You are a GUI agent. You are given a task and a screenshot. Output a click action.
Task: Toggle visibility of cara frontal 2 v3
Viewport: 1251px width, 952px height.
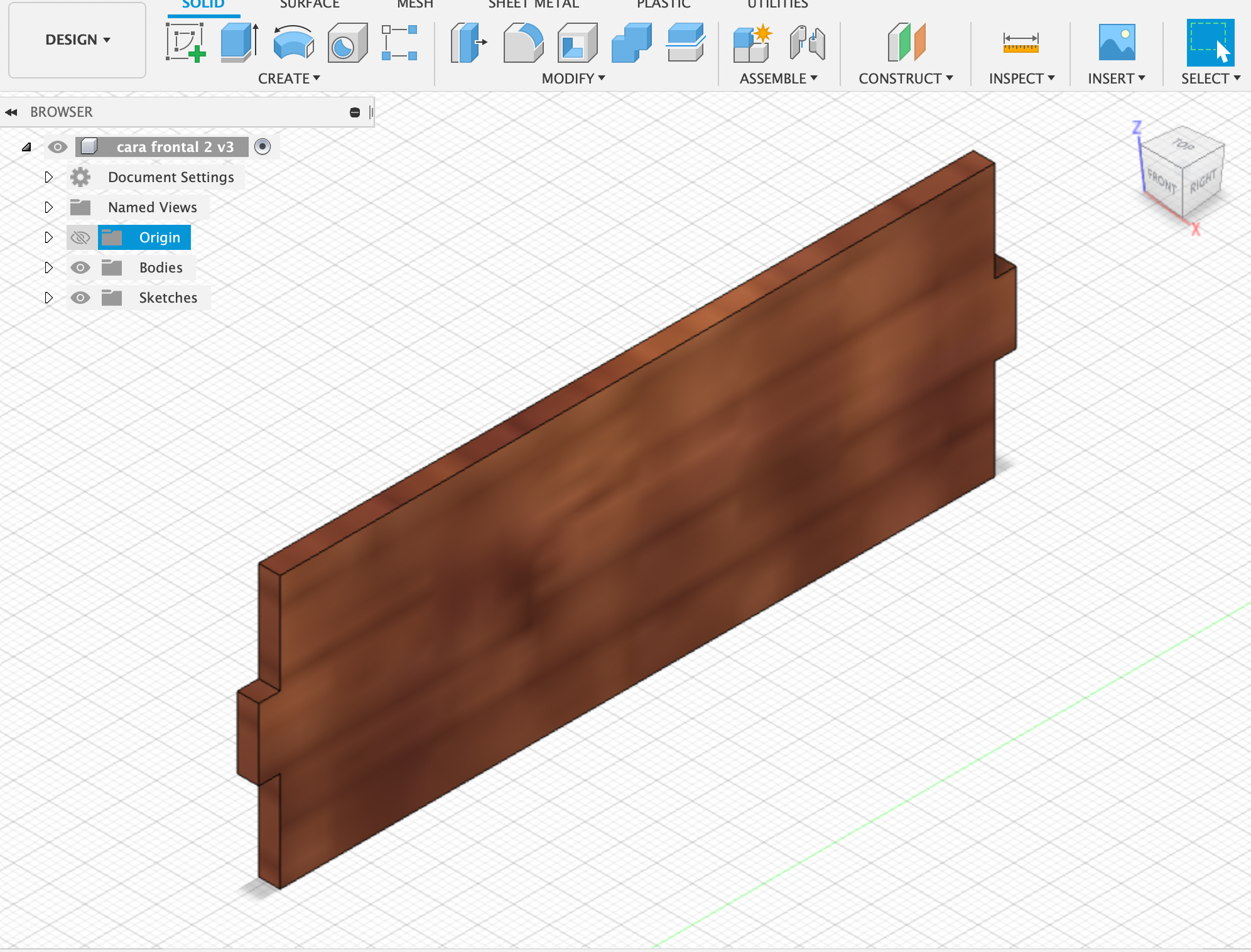[58, 147]
